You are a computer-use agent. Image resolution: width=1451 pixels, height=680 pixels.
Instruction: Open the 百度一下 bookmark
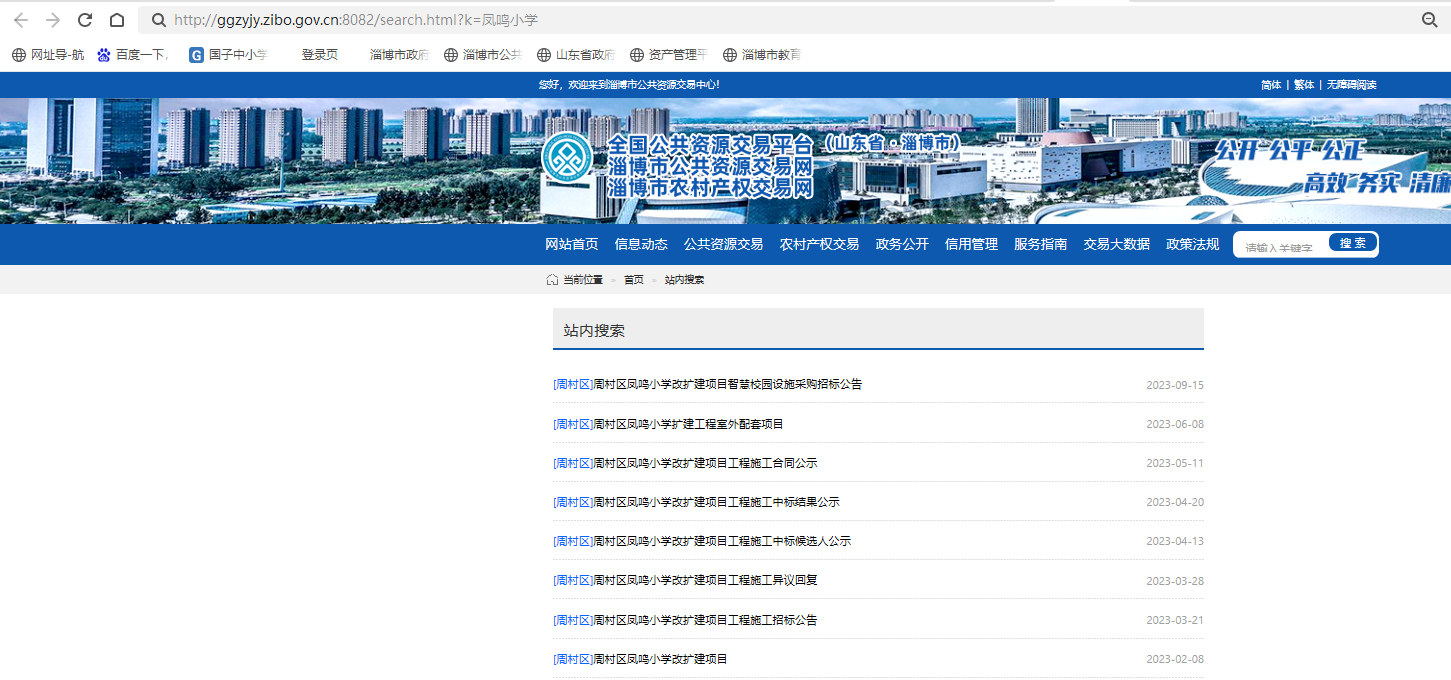pyautogui.click(x=131, y=55)
